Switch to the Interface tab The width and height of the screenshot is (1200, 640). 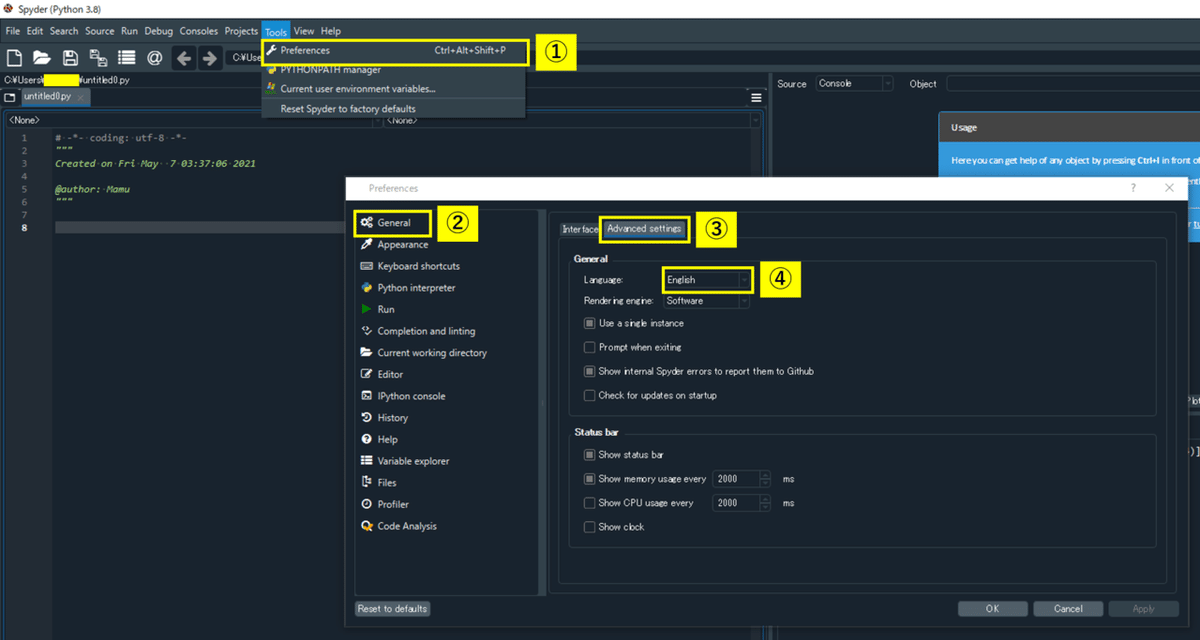click(x=580, y=229)
